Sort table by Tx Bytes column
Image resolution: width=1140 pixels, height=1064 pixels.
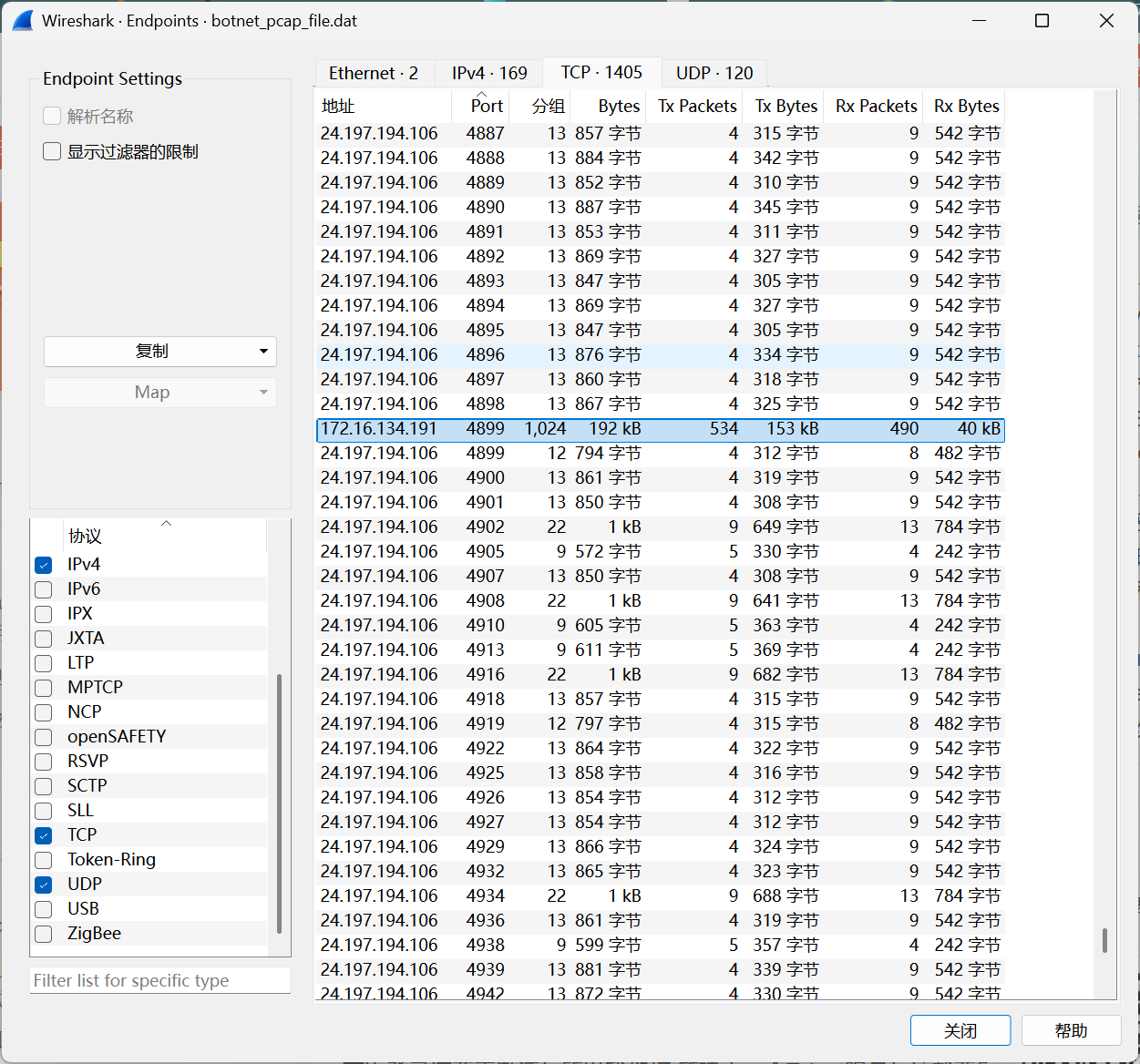tap(784, 106)
